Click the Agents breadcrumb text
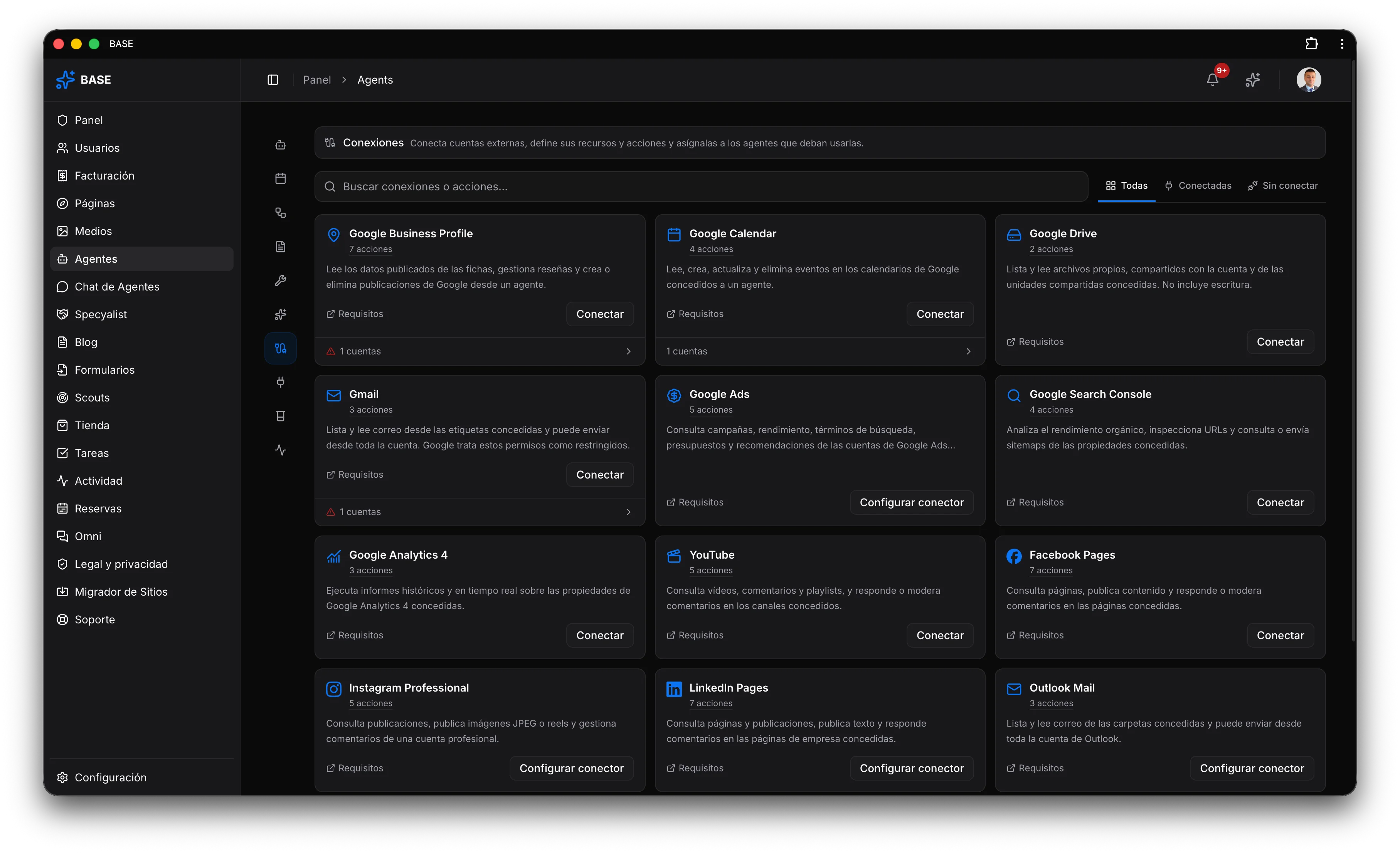This screenshot has width=1400, height=853. pos(375,80)
